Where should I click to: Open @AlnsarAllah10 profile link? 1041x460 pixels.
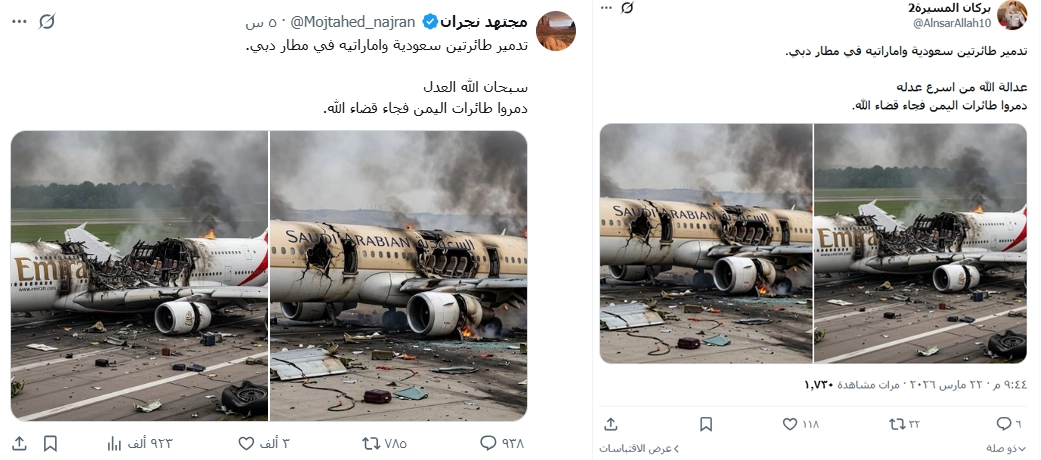952,23
